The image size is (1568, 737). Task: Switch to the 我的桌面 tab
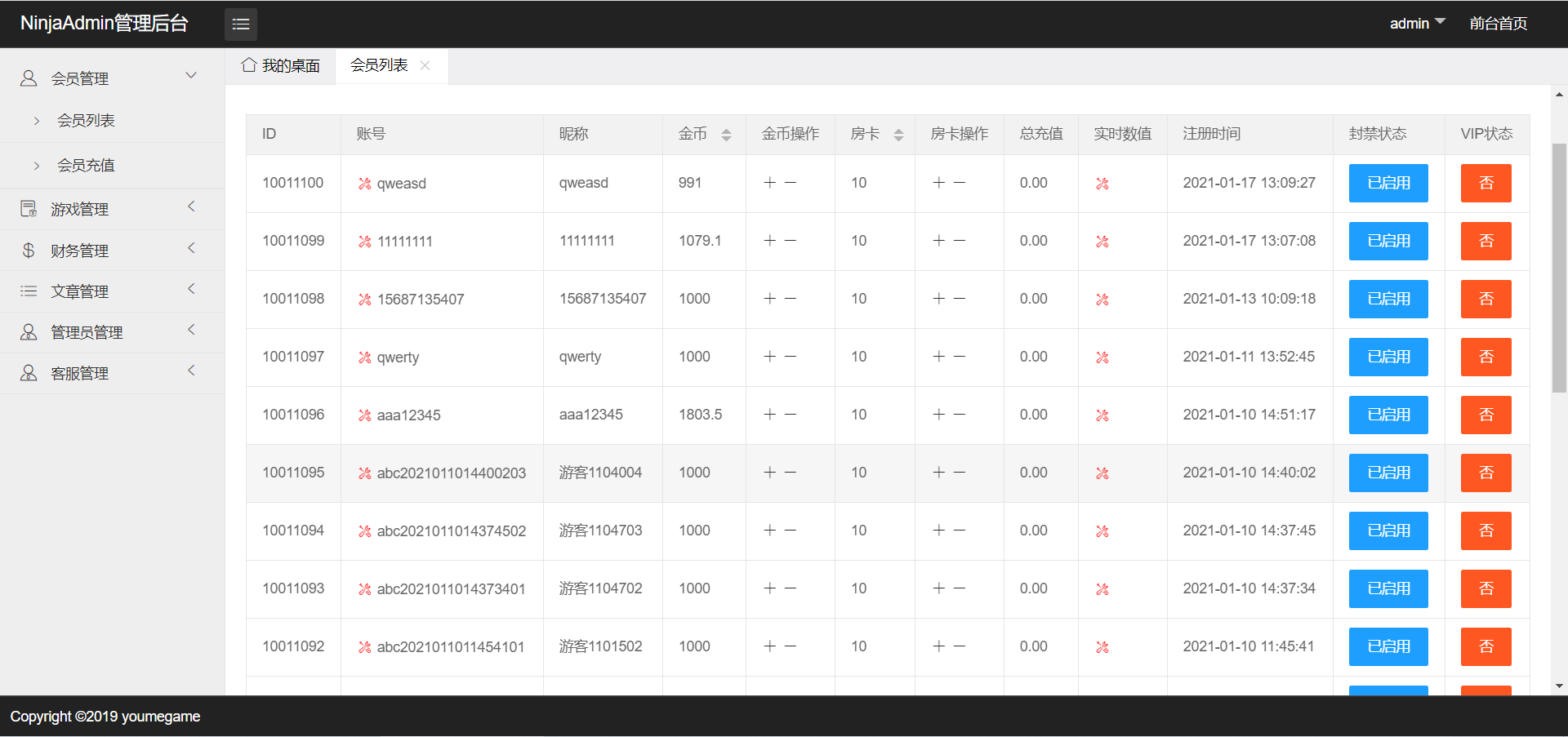pyautogui.click(x=290, y=64)
